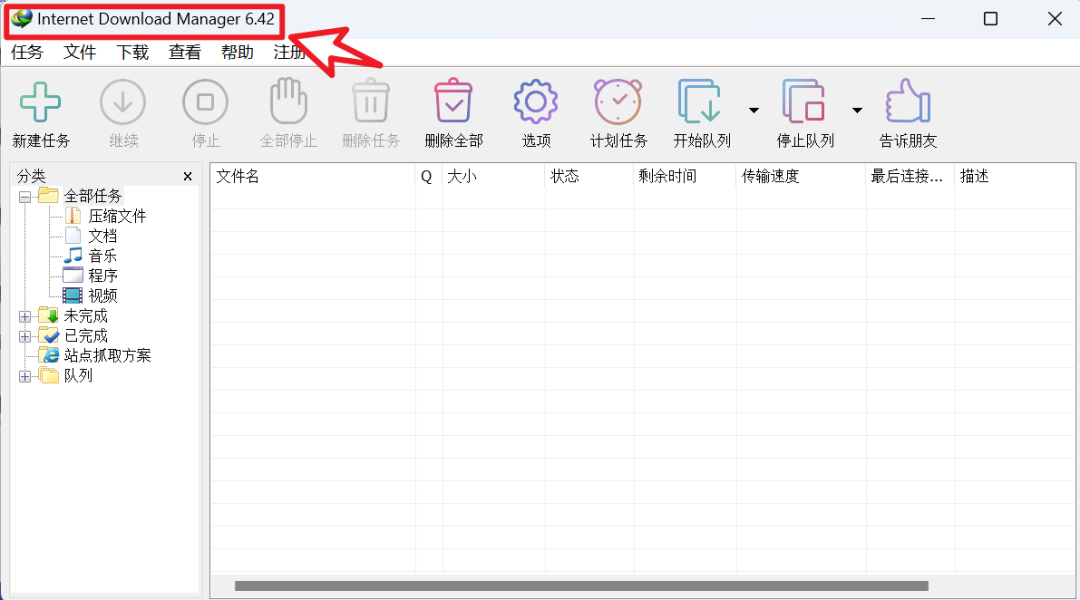Click the IDM app icon in title bar
Image resolution: width=1080 pixels, height=600 pixels.
(x=21, y=19)
